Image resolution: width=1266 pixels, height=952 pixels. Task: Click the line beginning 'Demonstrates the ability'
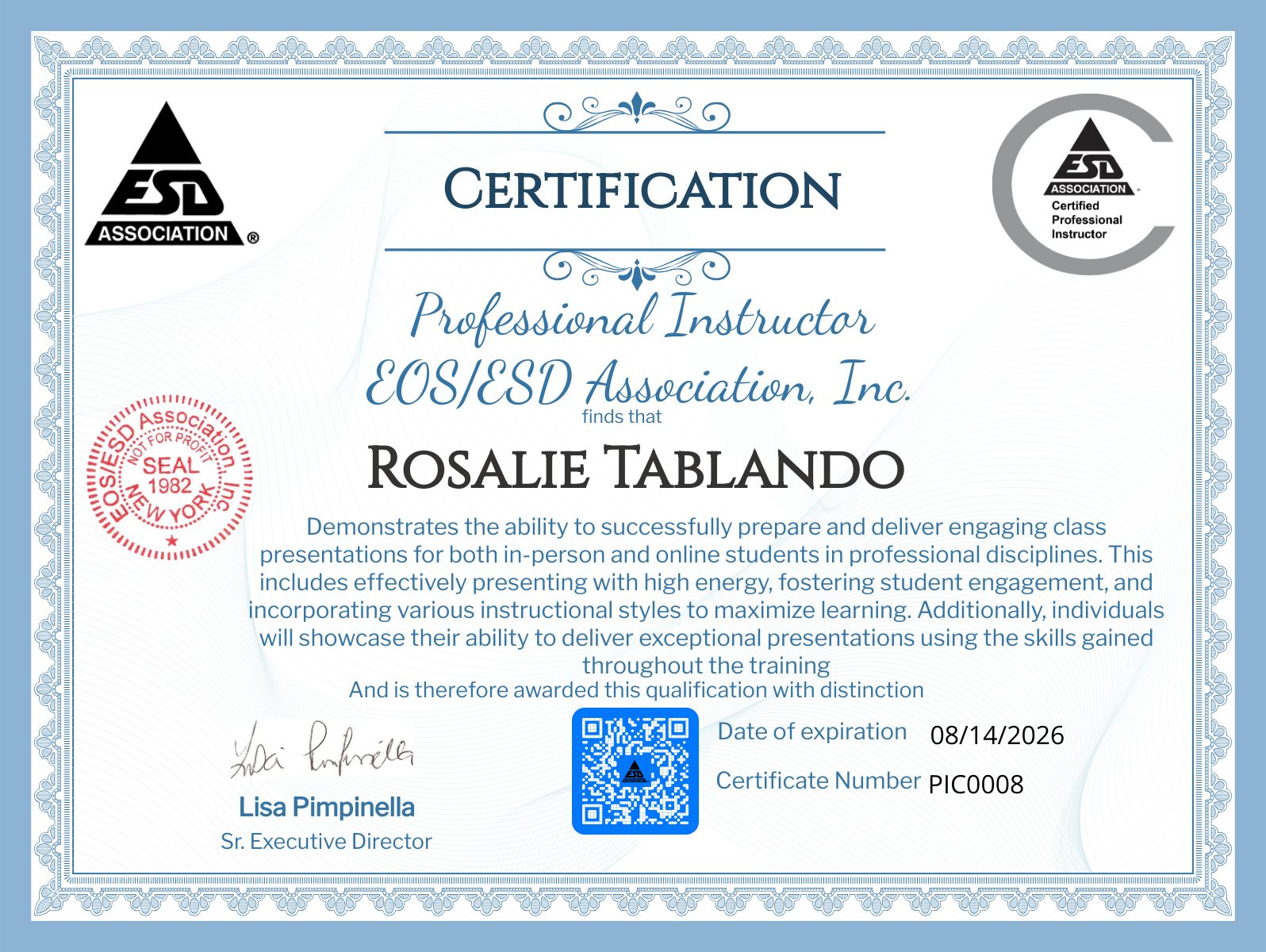coord(706,527)
